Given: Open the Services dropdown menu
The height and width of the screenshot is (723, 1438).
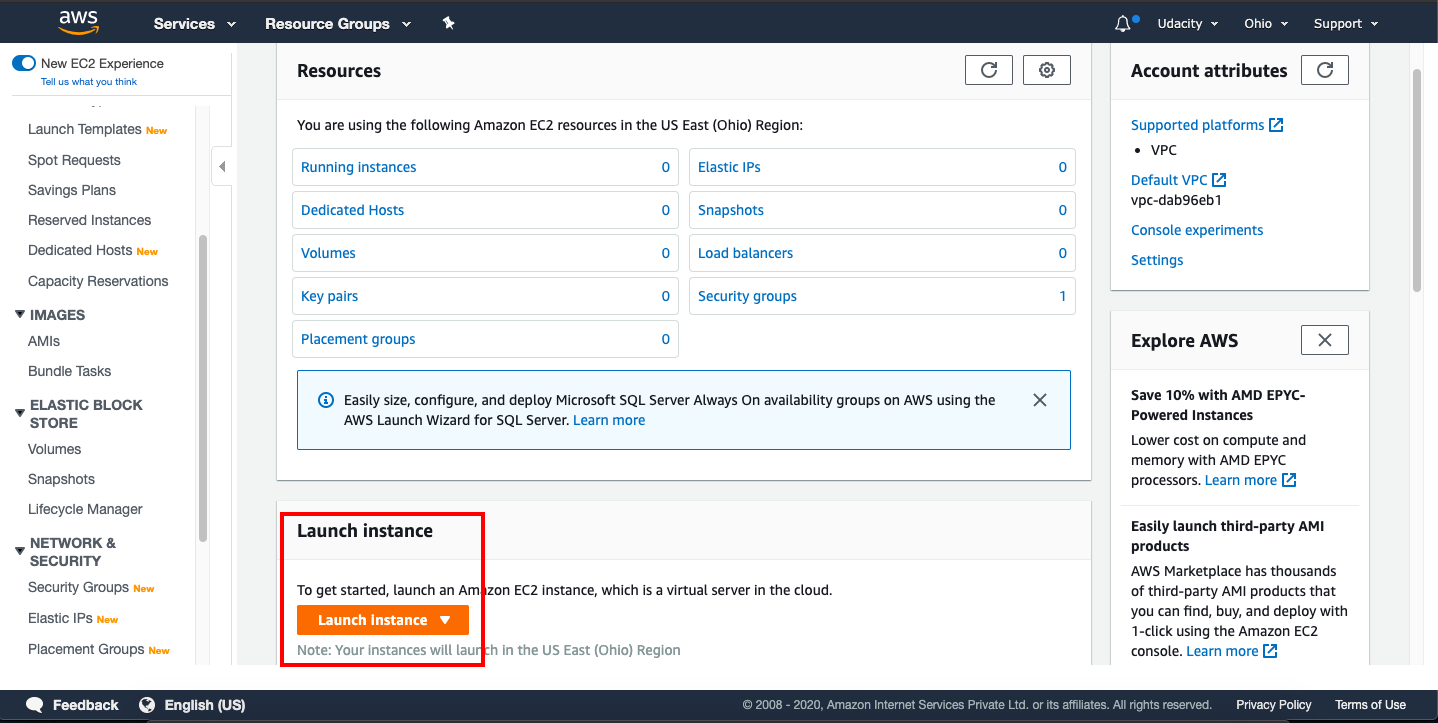Looking at the screenshot, I should pyautogui.click(x=194, y=24).
